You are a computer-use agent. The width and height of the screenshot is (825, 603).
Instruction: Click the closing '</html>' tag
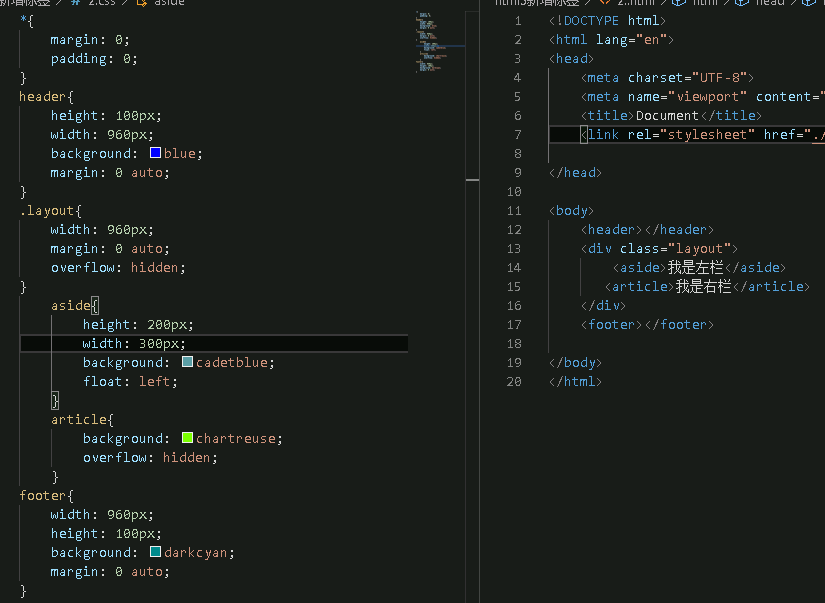coord(576,381)
